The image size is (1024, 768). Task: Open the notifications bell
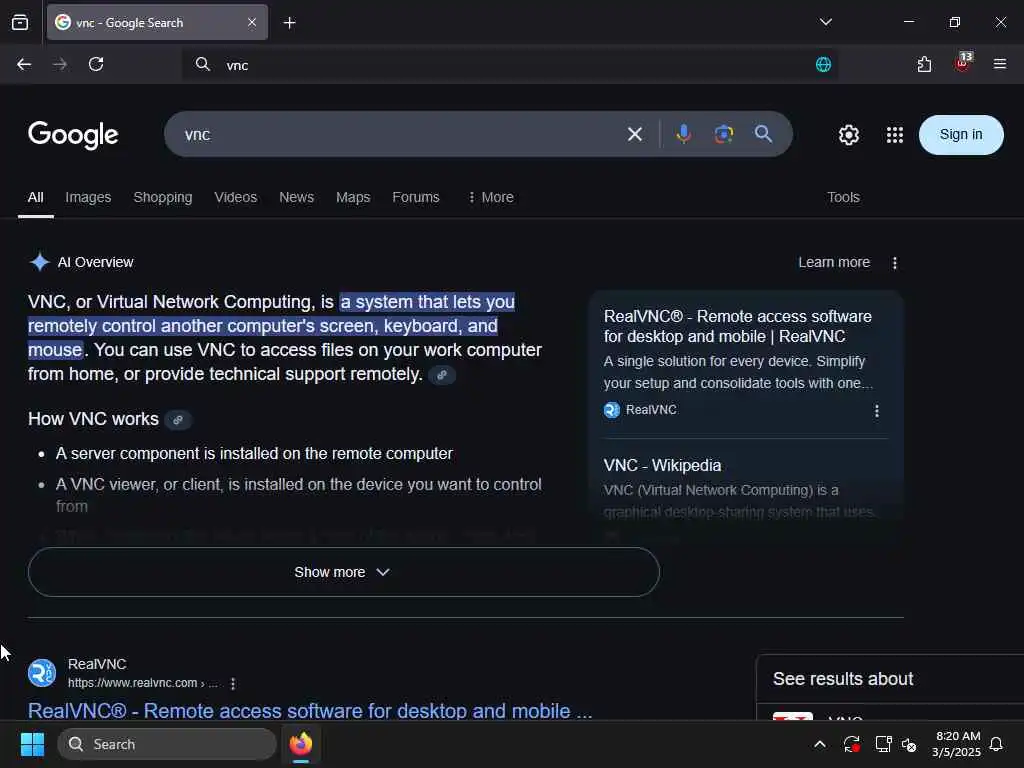(996, 744)
